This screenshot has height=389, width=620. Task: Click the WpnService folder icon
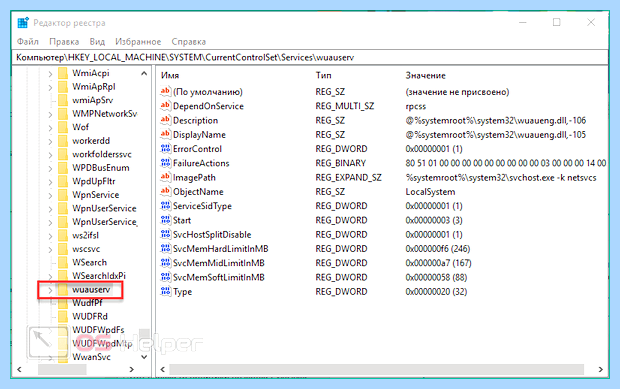point(63,194)
